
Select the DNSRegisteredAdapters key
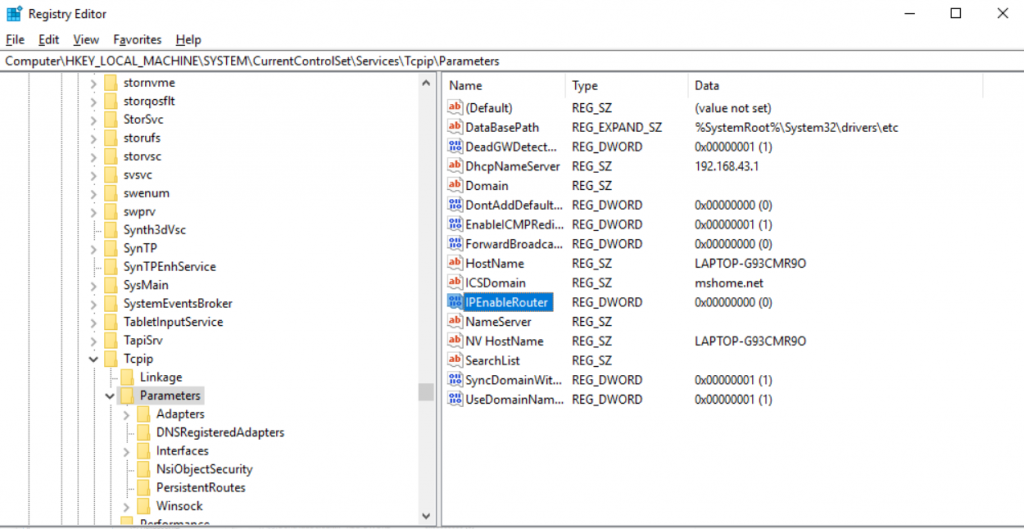point(220,432)
